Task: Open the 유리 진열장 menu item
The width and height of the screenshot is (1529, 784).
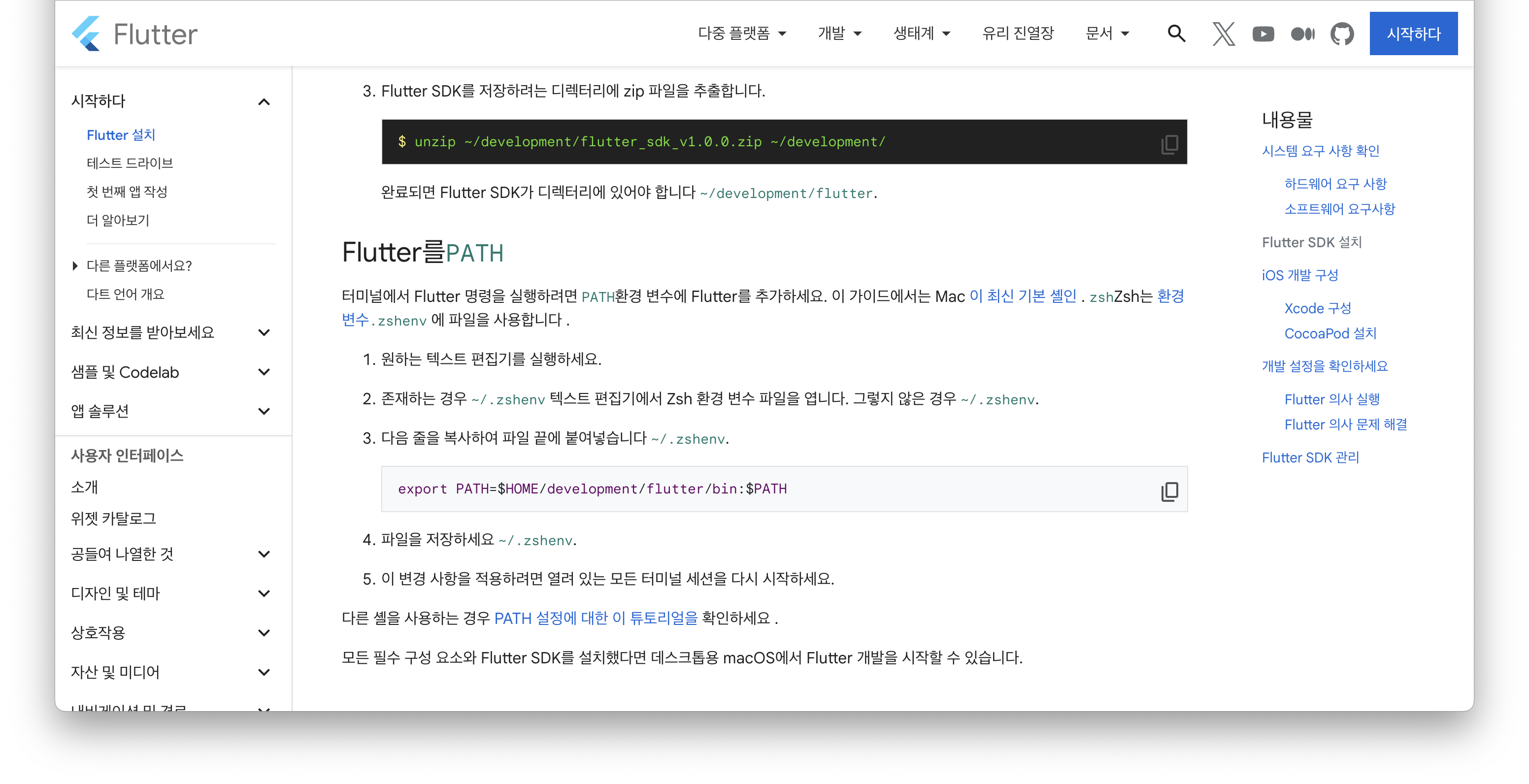Action: click(1018, 34)
